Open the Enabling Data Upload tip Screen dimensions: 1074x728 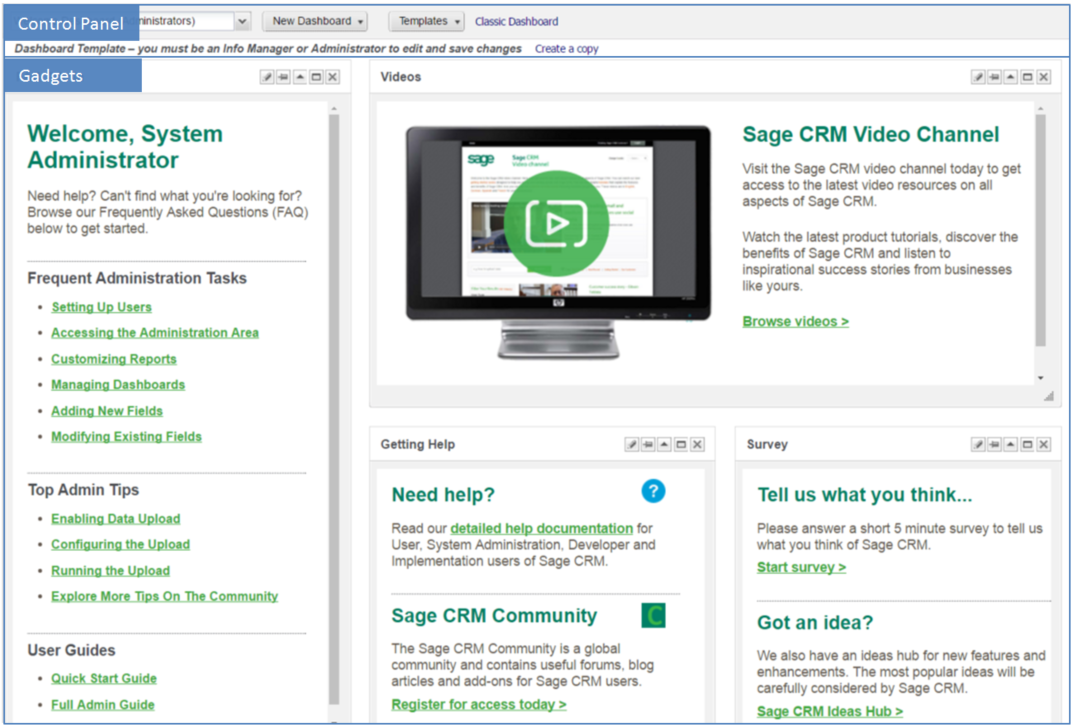(116, 519)
